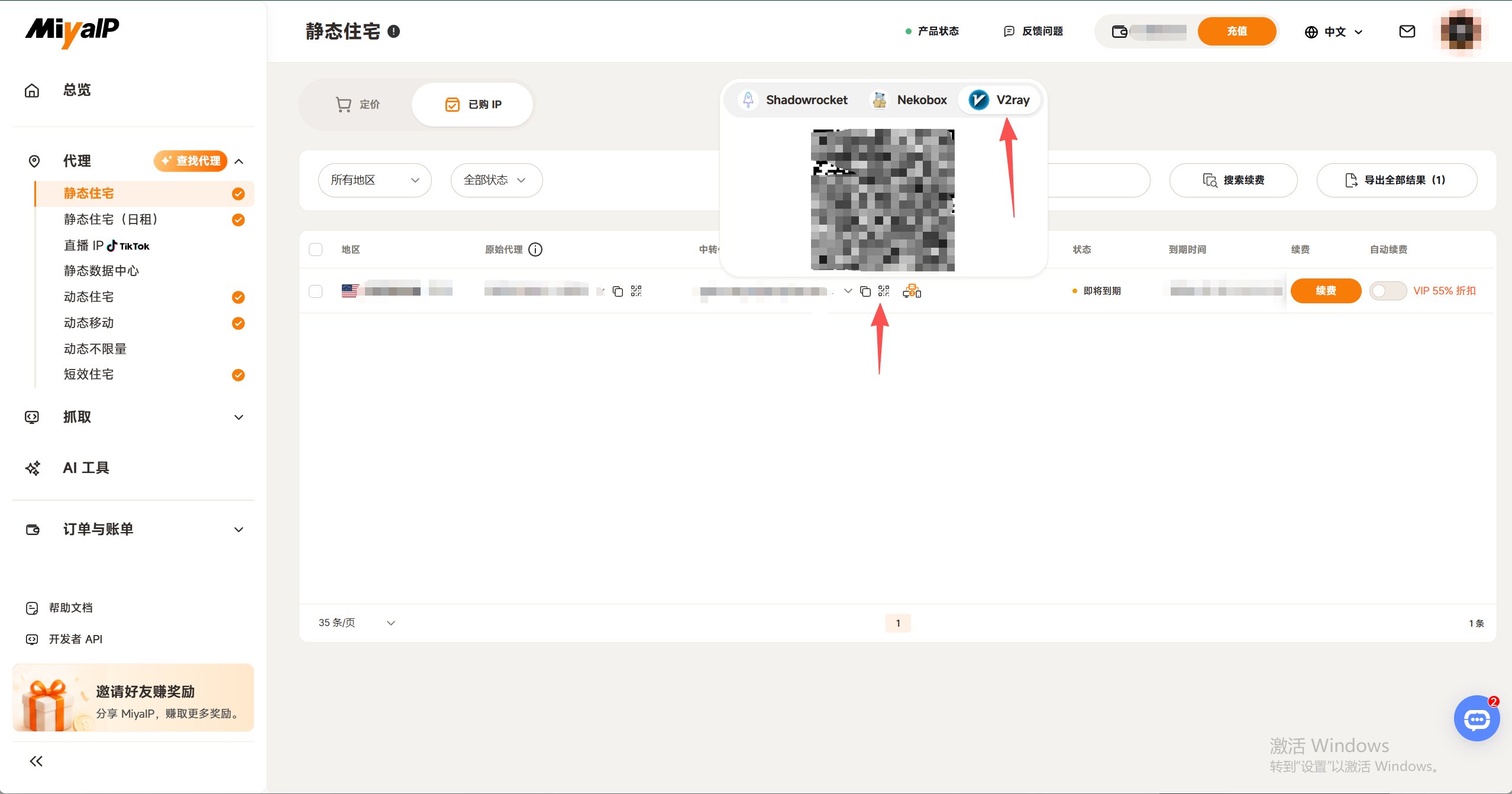
Task: Open the 所有地区 region dropdown
Action: [375, 180]
